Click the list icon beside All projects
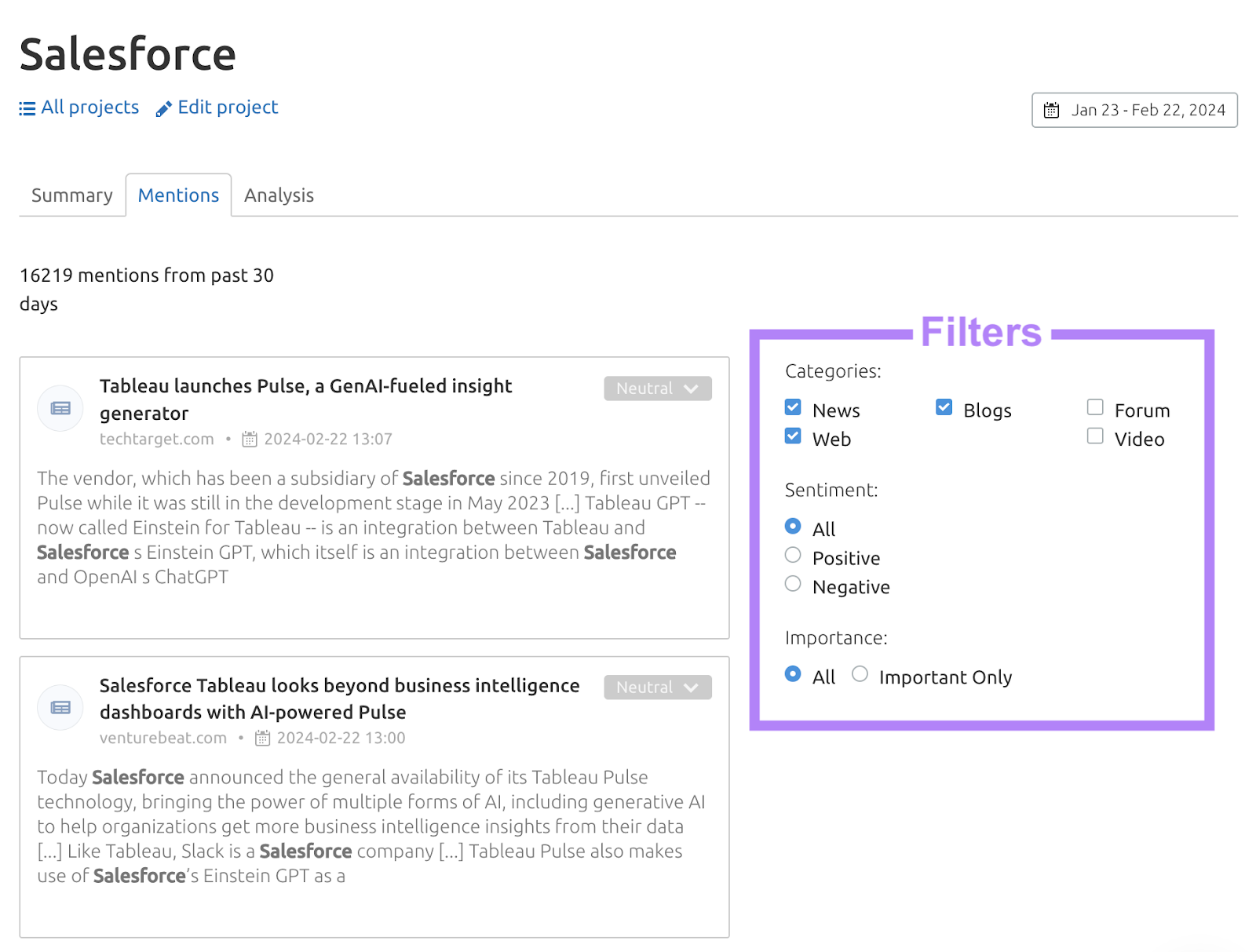This screenshot has height=952, width=1256. (x=27, y=108)
